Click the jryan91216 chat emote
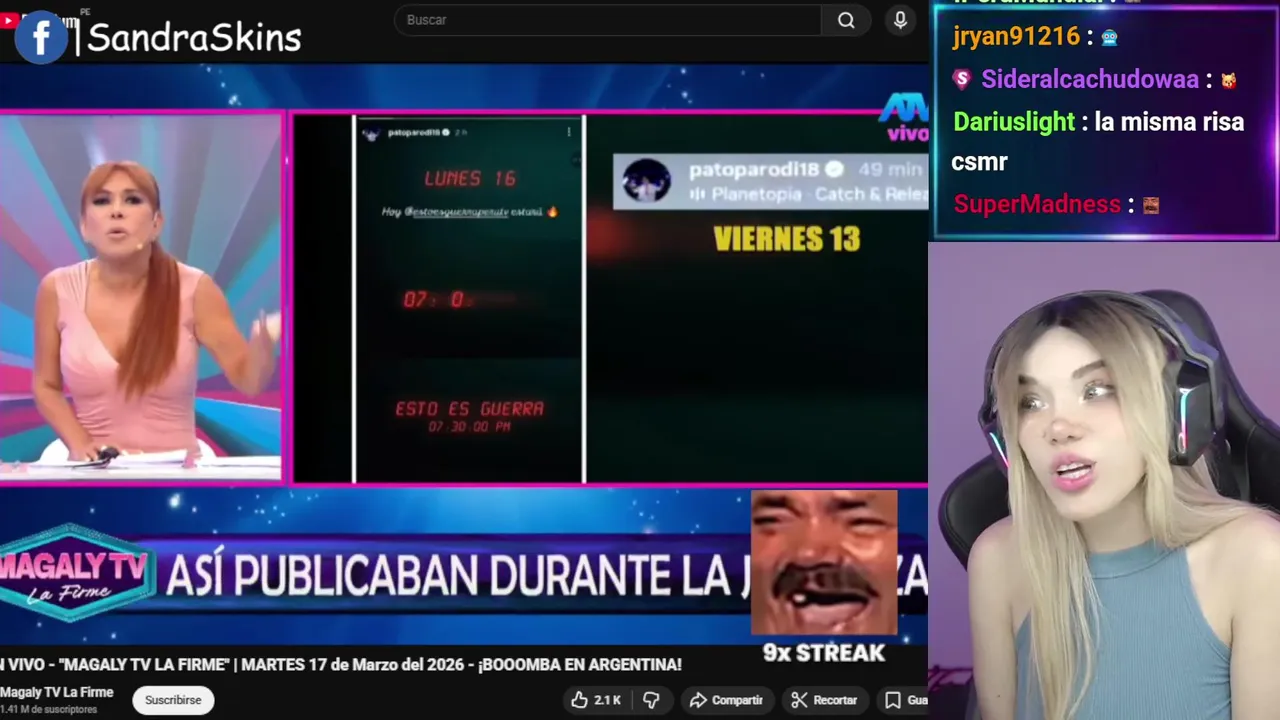1280x720 pixels. tap(1109, 38)
